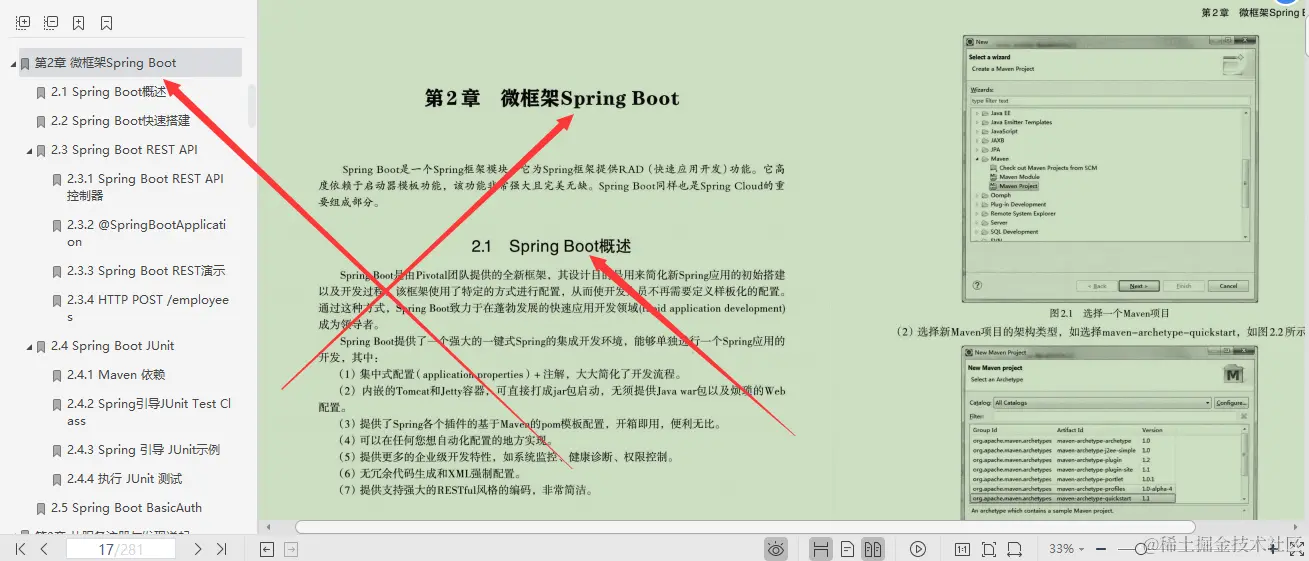Viewport: 1309px width, 561px height.
Task: Click the collapse all bookmarks icon
Action: coord(51,22)
